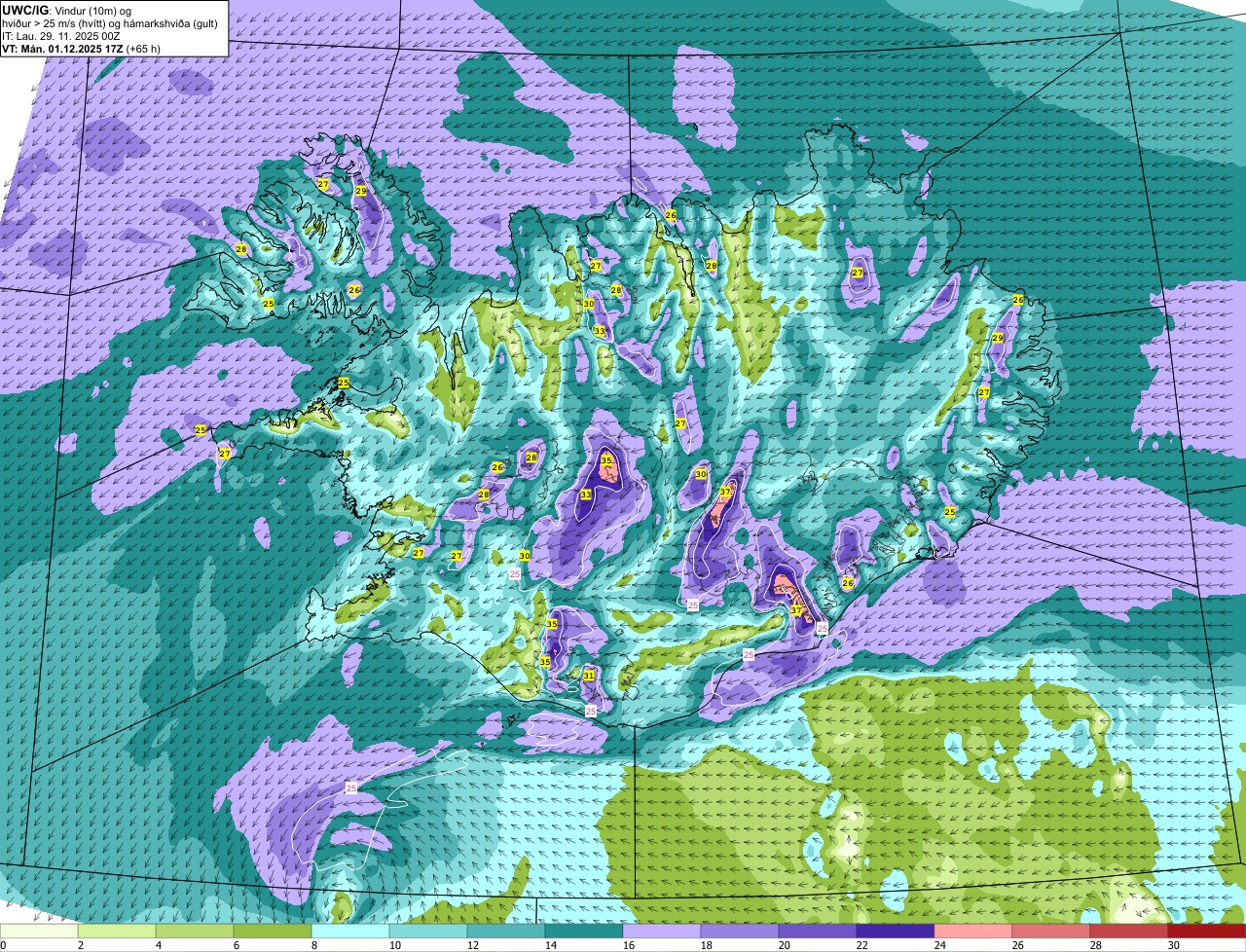Viewport: 1246px width, 952px height.
Task: Click the legend scale value 12
Action: (x=472, y=945)
